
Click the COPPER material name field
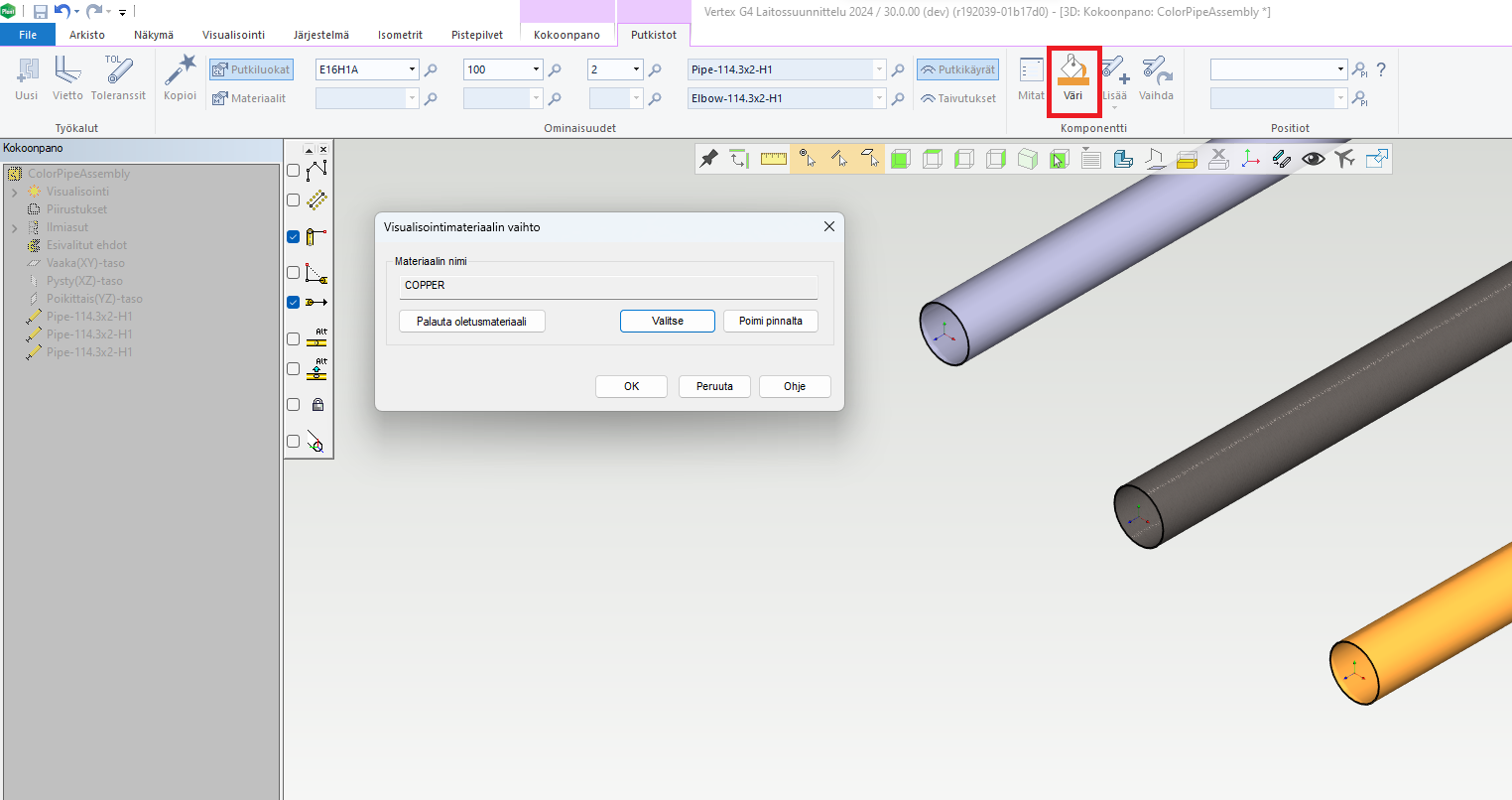coord(609,286)
